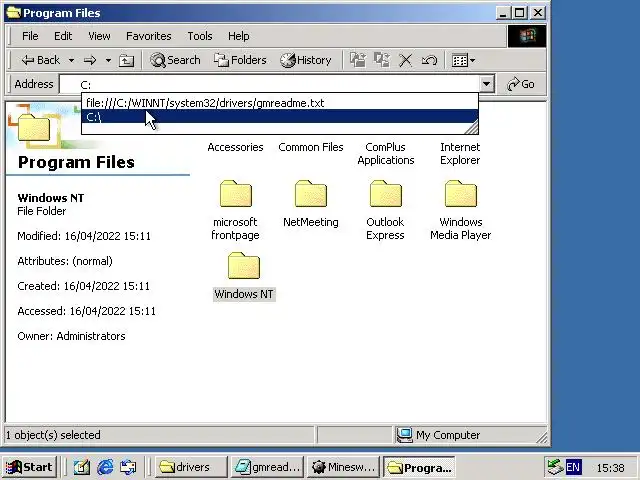Select the Windows Media Player folder icon
Viewport: 640px width, 480px height.
[460, 194]
